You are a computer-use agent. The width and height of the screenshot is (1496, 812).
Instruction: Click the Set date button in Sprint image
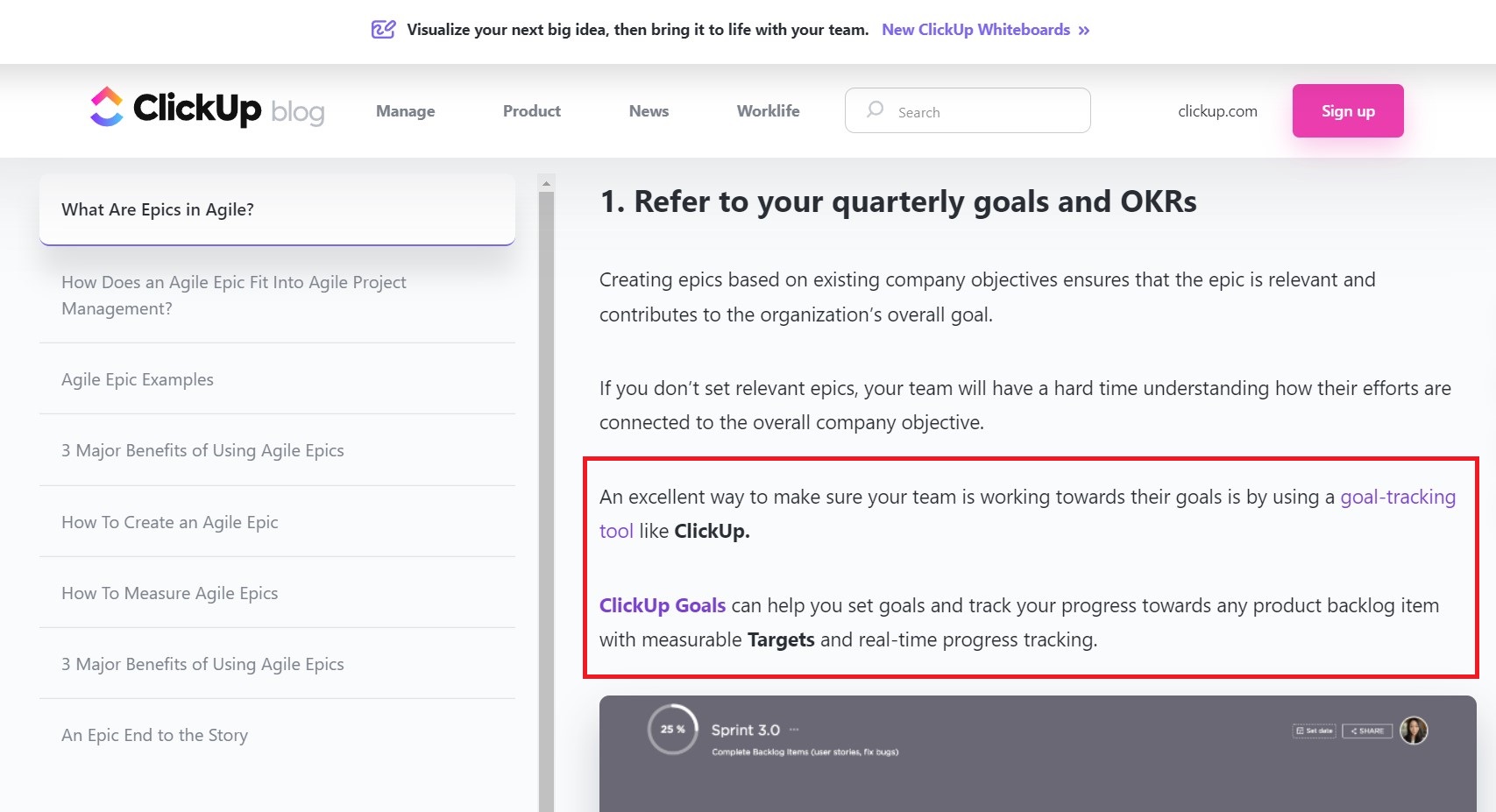tap(1314, 731)
